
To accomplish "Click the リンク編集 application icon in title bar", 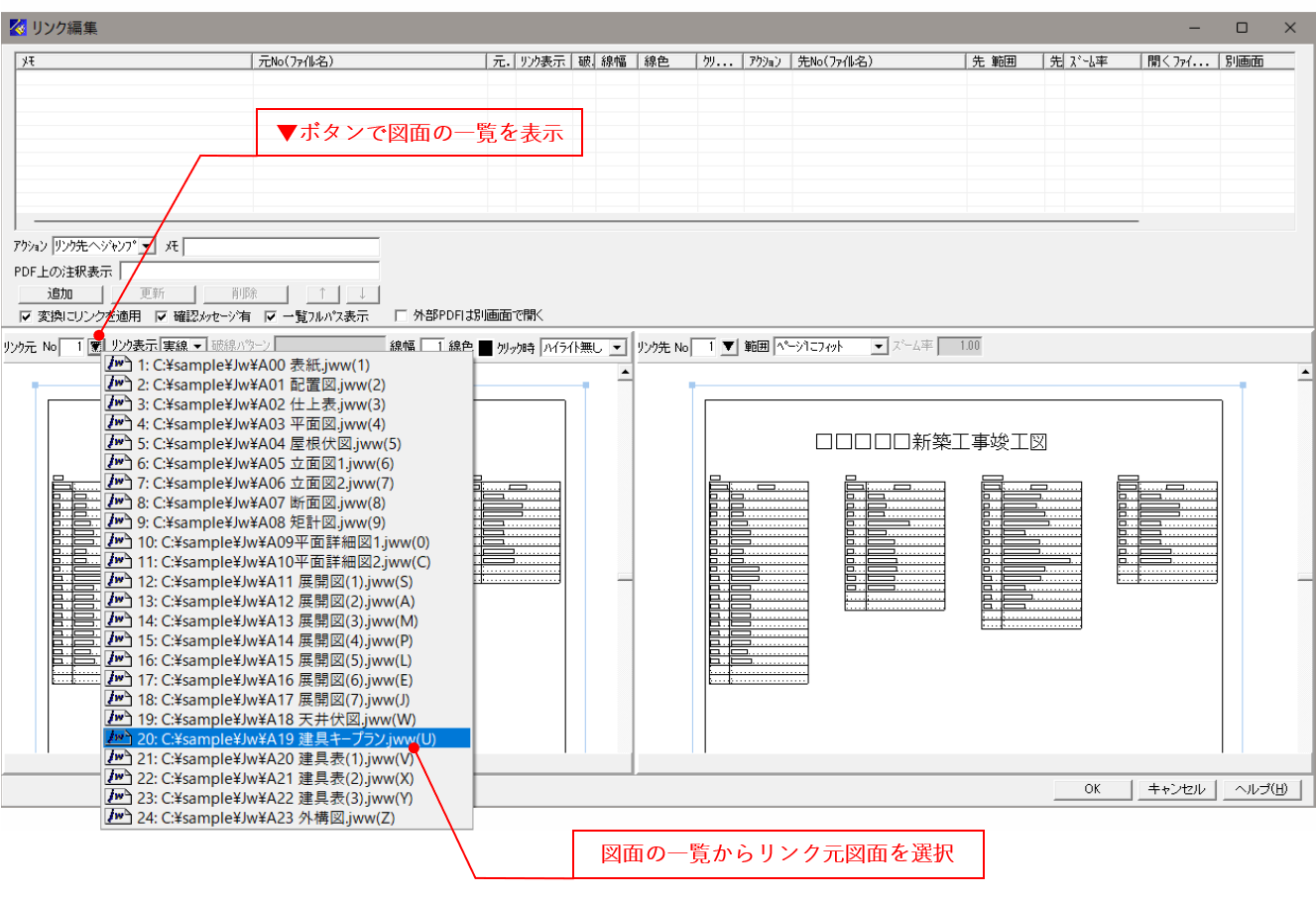I will (16, 28).
